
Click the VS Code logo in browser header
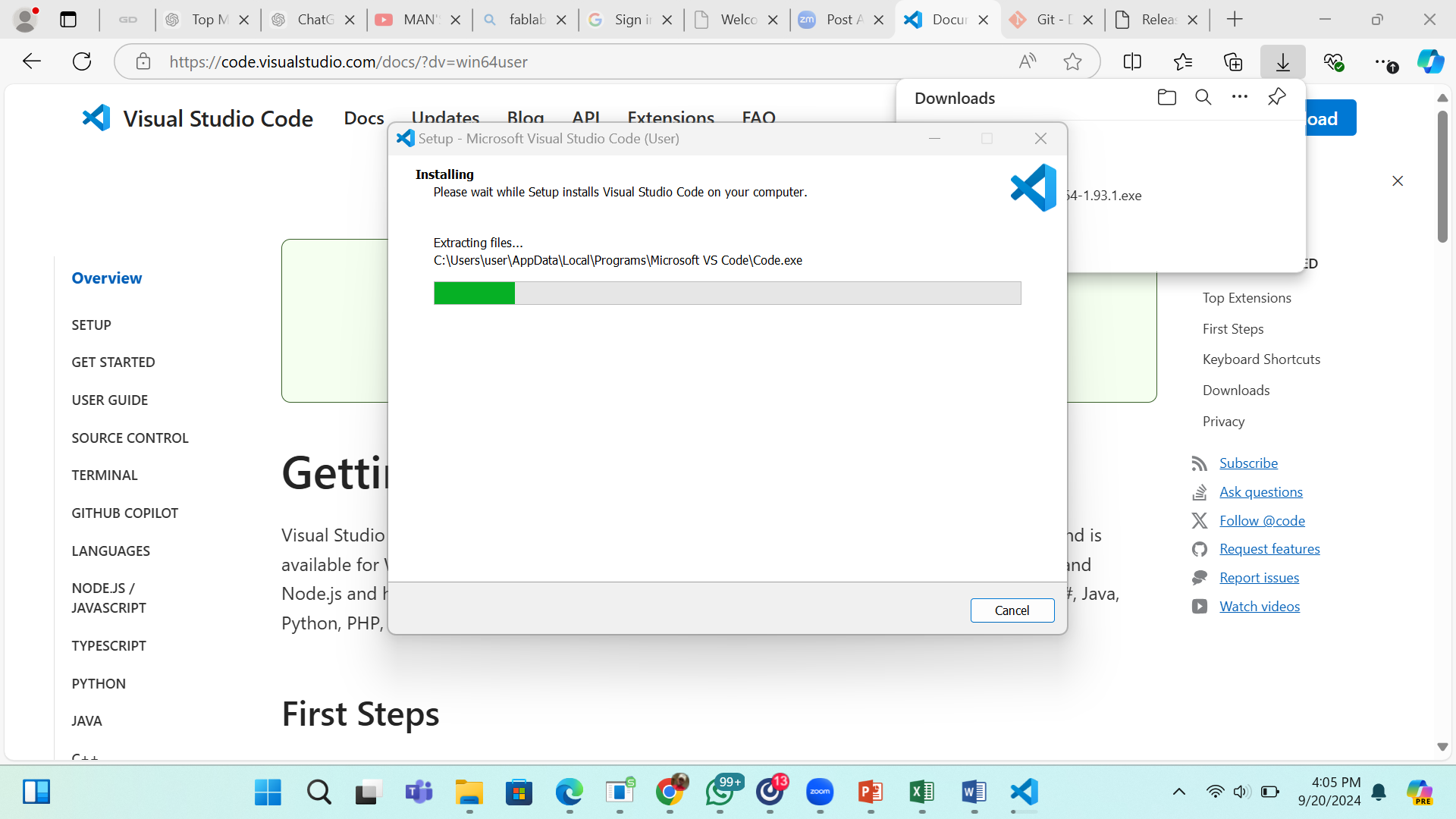pyautogui.click(x=97, y=117)
